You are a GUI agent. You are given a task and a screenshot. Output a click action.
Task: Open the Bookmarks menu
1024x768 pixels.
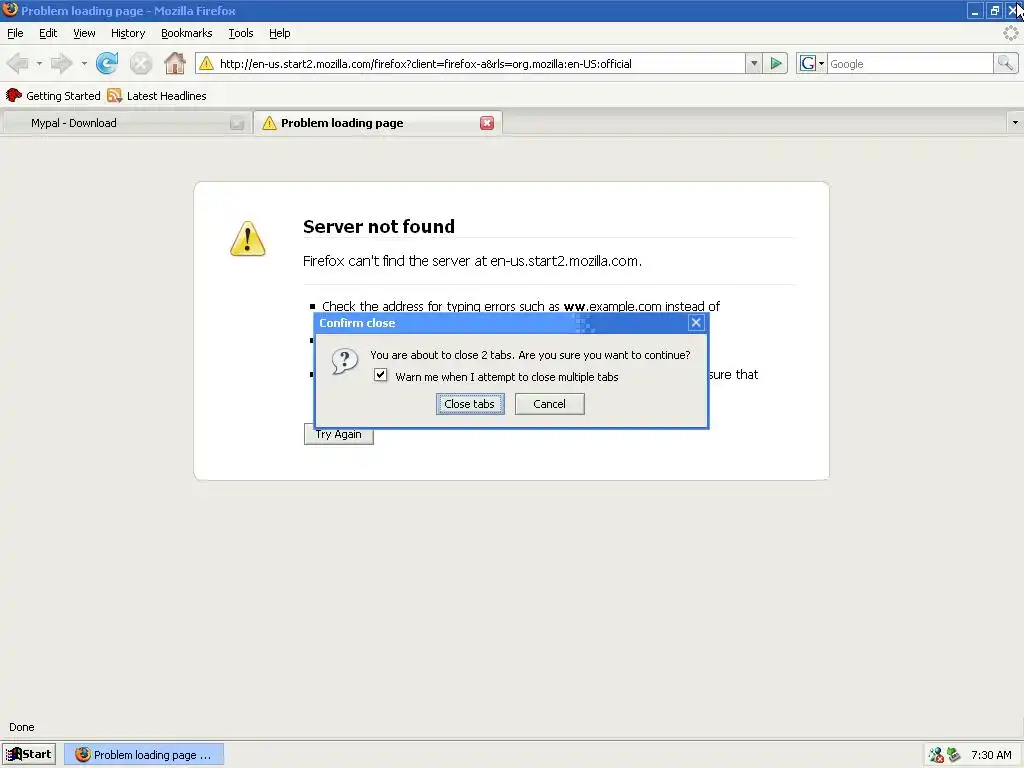tap(187, 33)
